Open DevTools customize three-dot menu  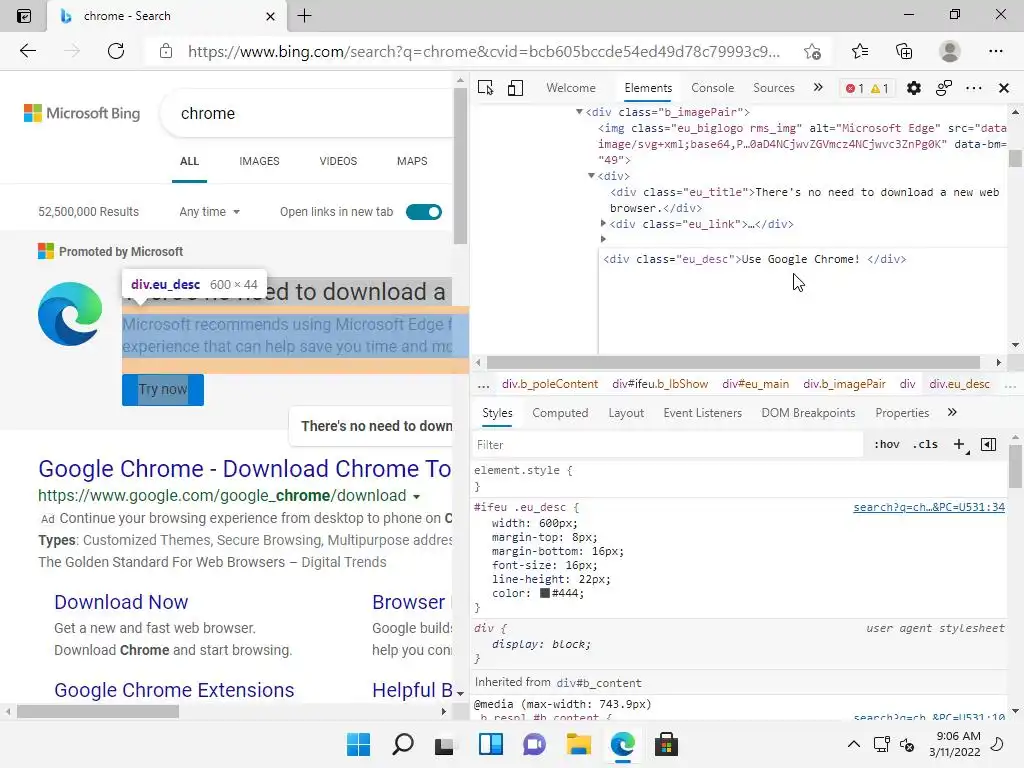(x=974, y=88)
